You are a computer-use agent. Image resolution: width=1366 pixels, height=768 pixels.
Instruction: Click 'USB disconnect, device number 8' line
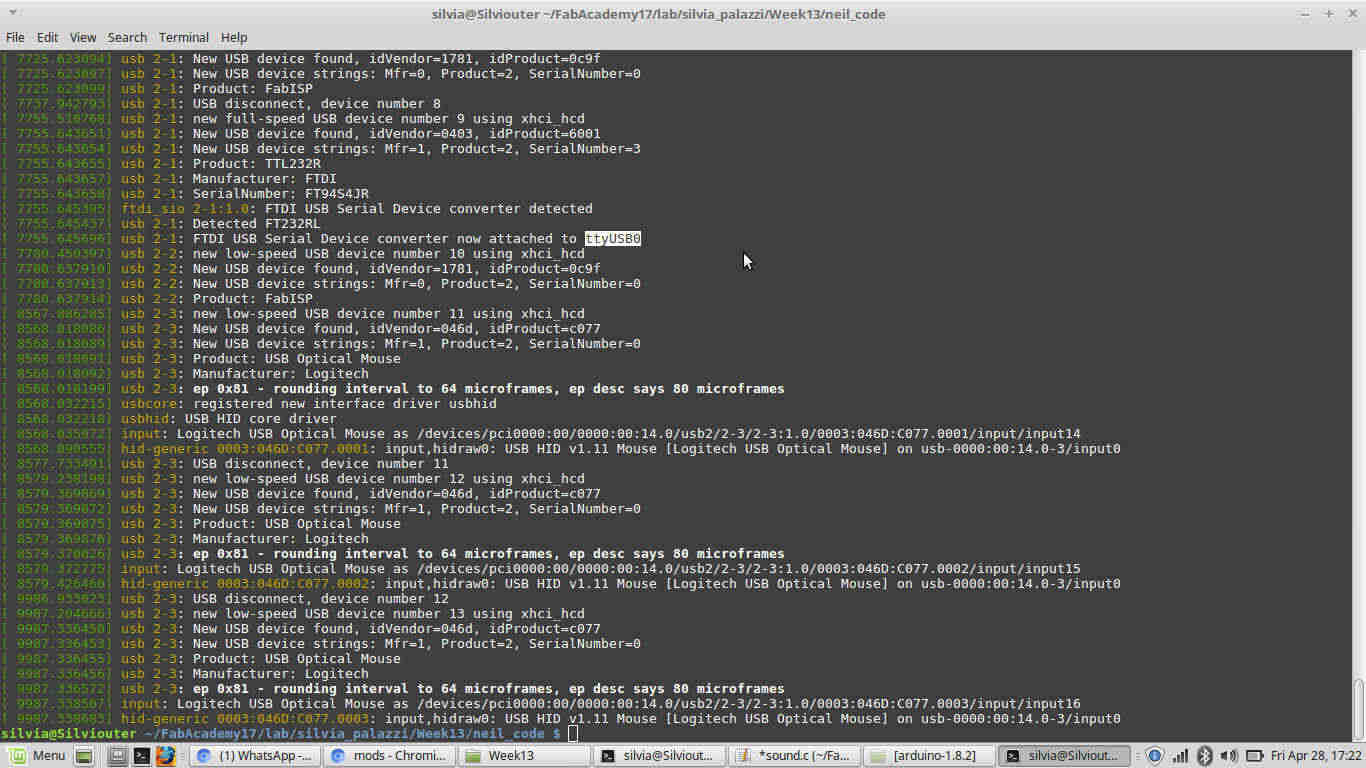(x=317, y=104)
